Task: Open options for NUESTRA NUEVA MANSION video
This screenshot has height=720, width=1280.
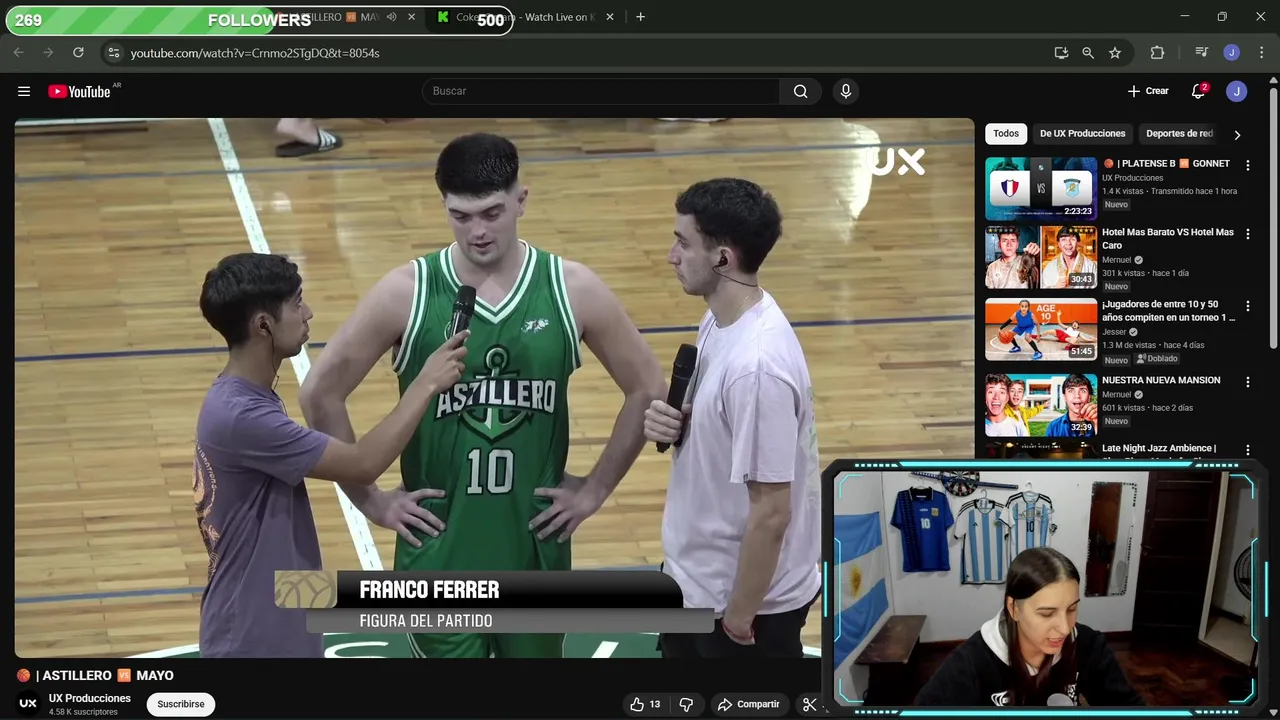Action: [x=1247, y=382]
